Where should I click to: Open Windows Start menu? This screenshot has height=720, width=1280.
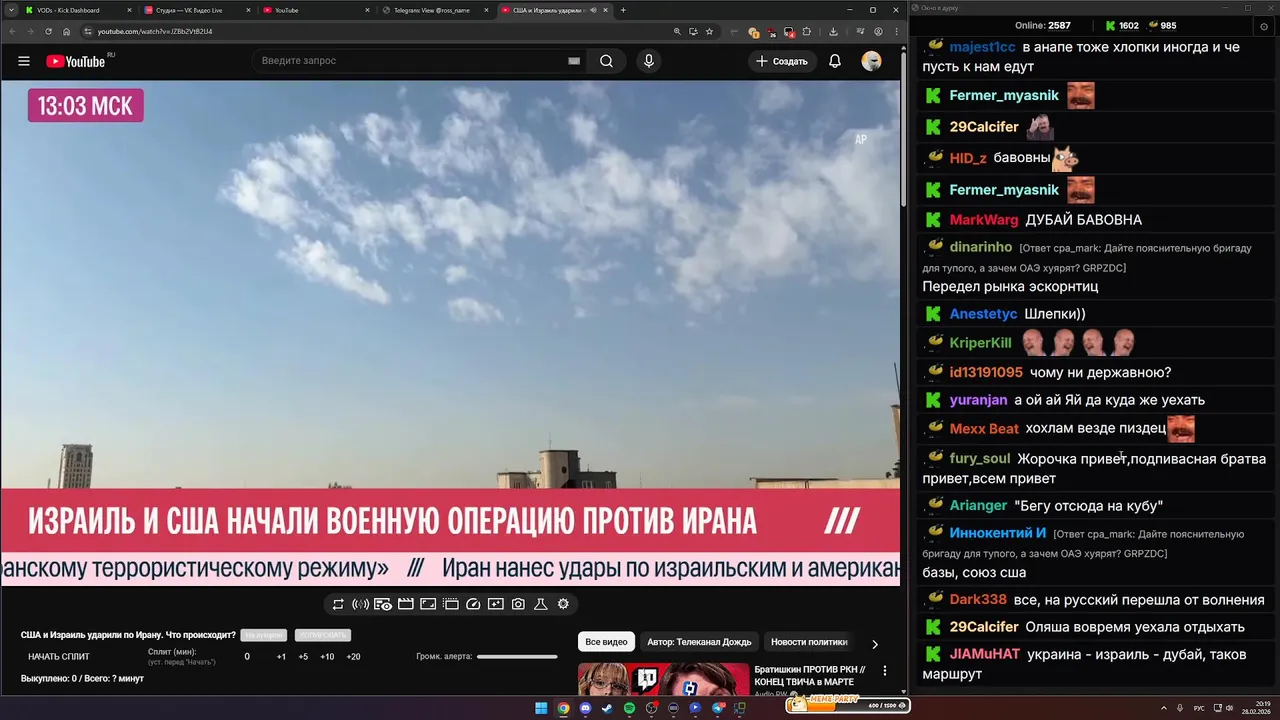pyautogui.click(x=541, y=708)
